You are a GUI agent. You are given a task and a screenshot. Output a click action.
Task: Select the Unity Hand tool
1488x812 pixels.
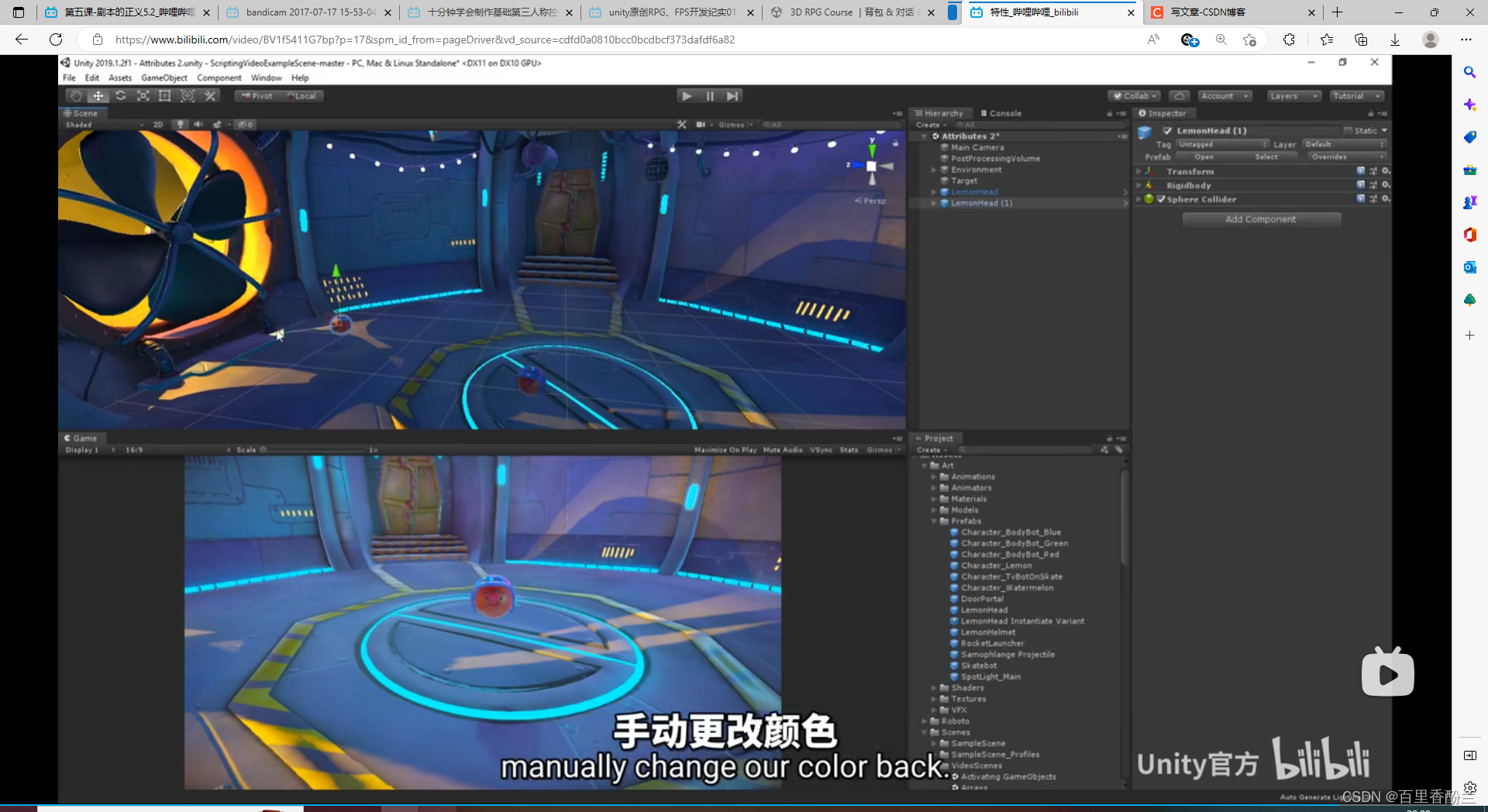coord(75,96)
